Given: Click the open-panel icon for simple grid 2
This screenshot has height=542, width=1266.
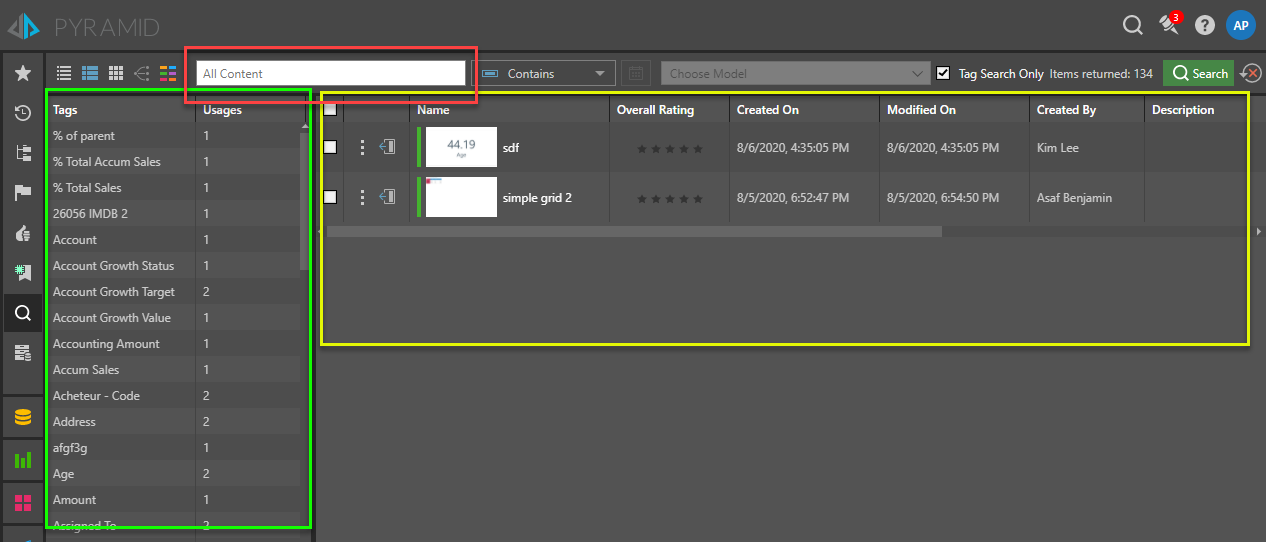Looking at the screenshot, I should 388,197.
